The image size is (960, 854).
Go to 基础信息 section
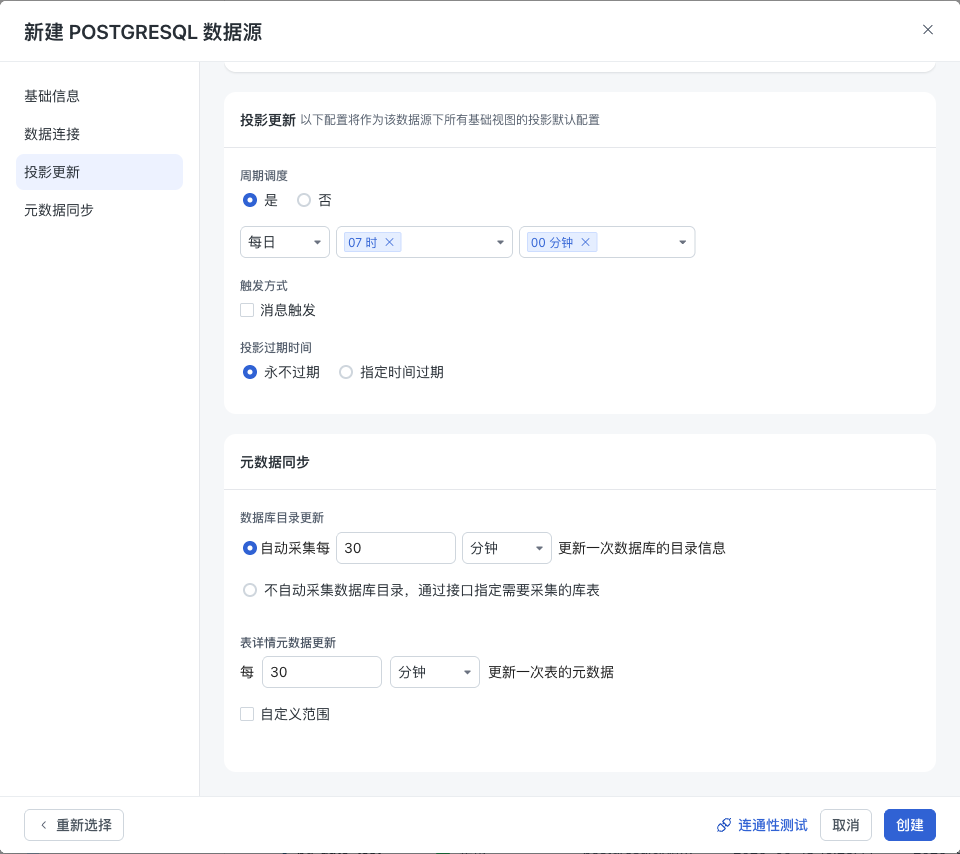click(99, 96)
